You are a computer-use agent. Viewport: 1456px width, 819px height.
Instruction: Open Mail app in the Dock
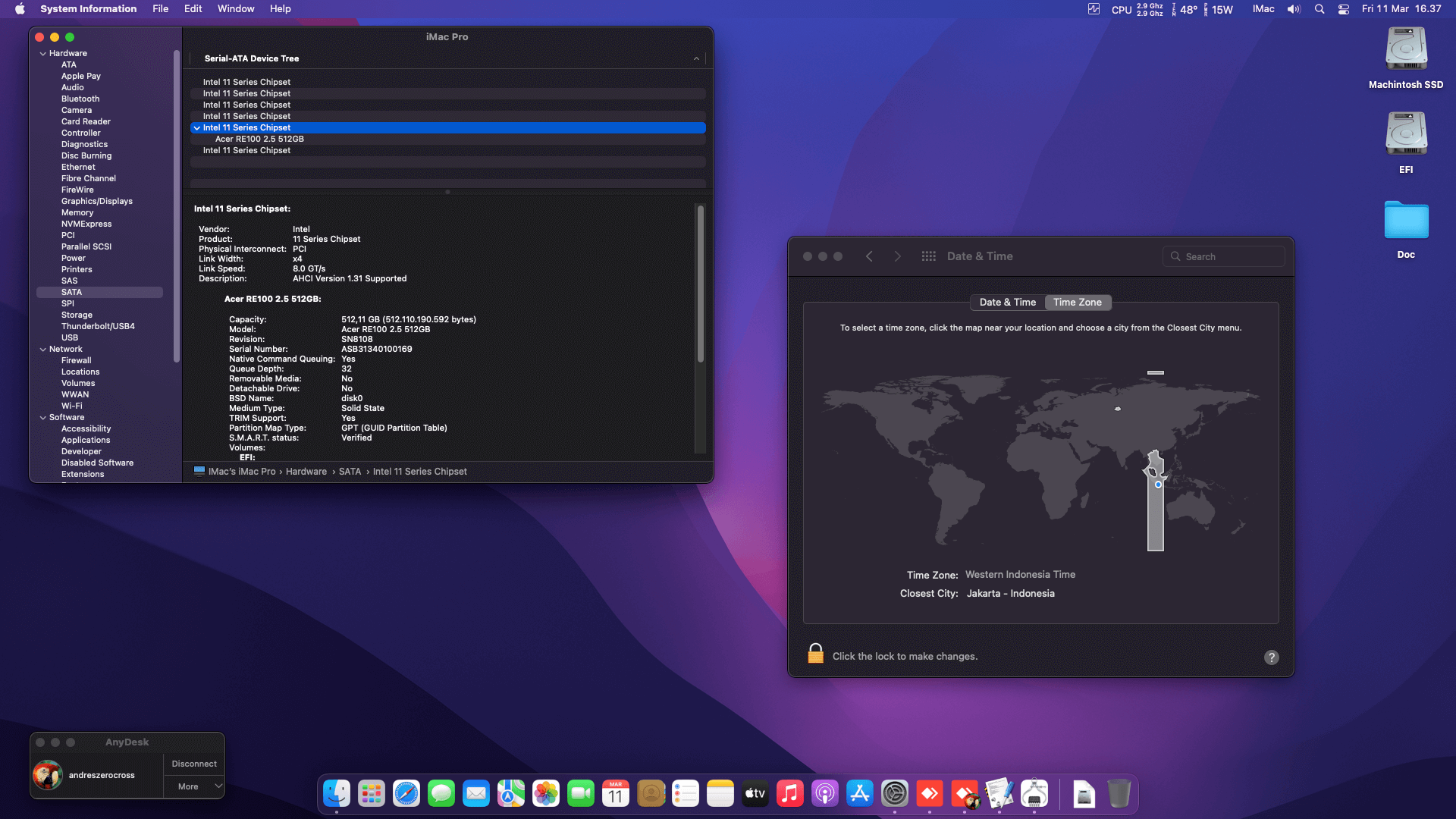(x=476, y=794)
